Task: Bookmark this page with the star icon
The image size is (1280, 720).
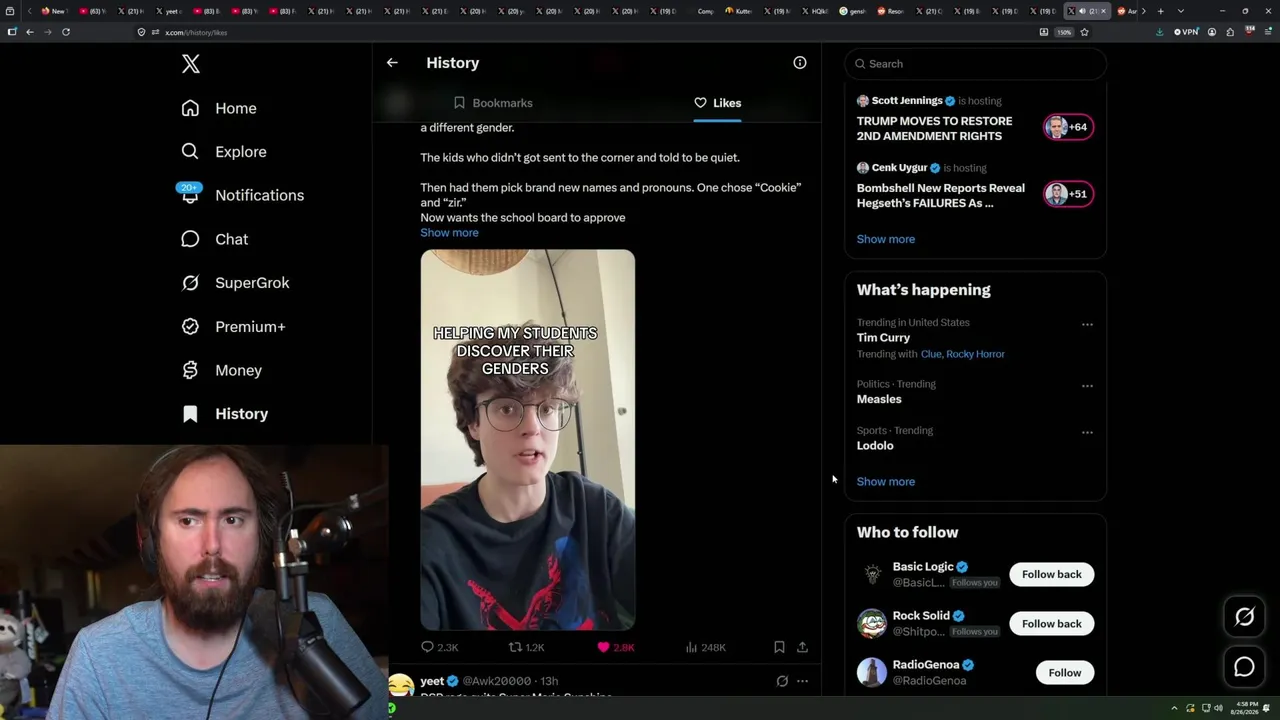Action: [x=1084, y=32]
